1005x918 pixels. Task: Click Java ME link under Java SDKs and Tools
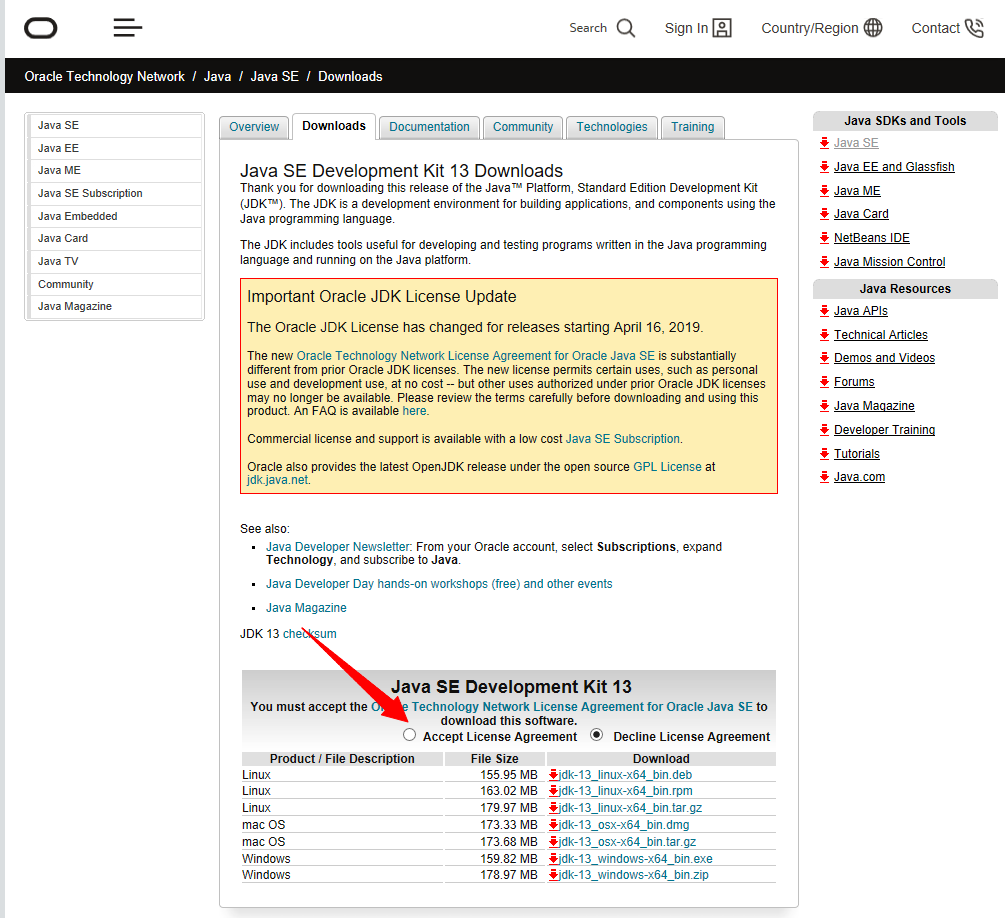(857, 190)
